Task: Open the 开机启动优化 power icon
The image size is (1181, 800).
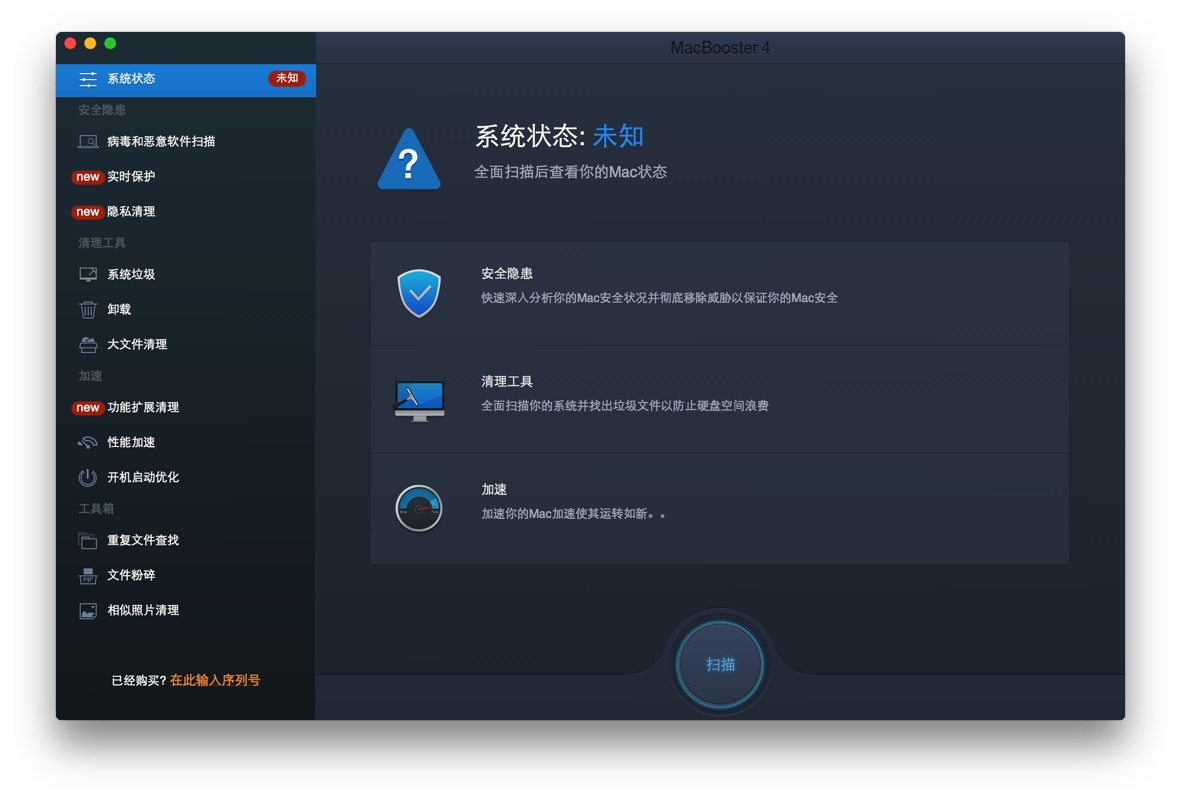Action: [x=88, y=478]
